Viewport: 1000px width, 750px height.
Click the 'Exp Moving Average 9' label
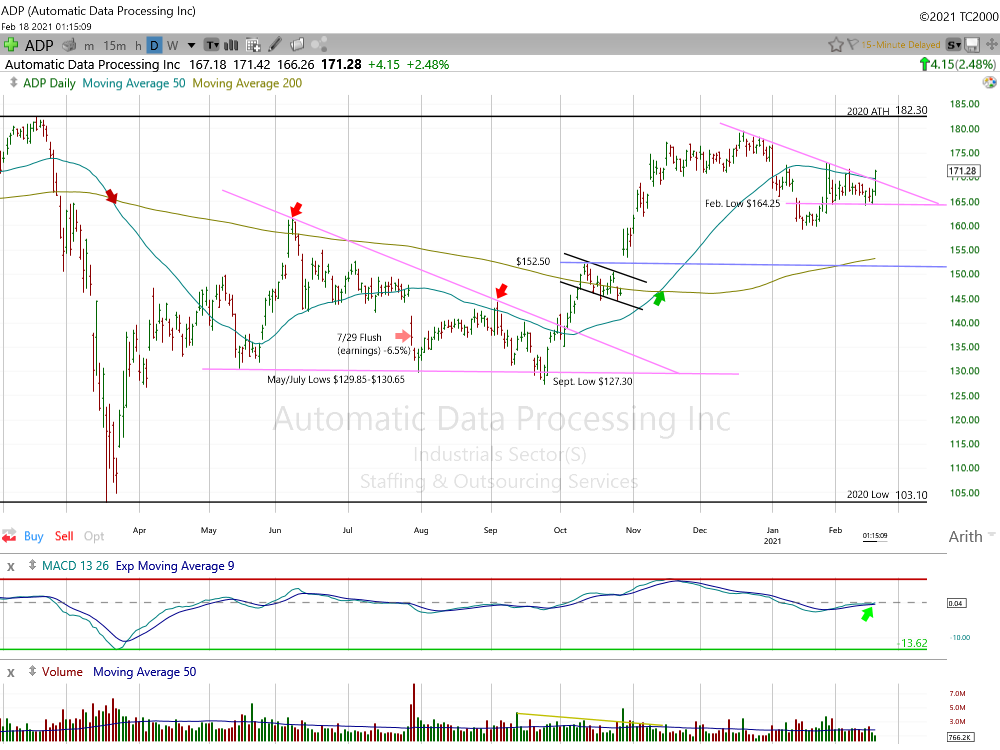pos(175,566)
